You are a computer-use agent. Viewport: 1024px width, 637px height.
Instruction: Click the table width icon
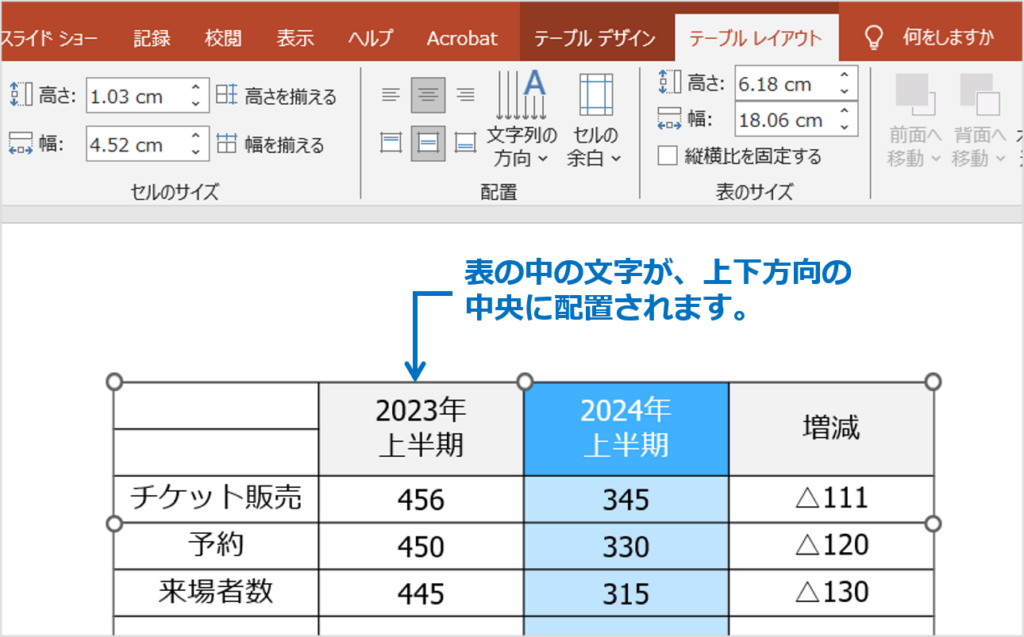669,119
